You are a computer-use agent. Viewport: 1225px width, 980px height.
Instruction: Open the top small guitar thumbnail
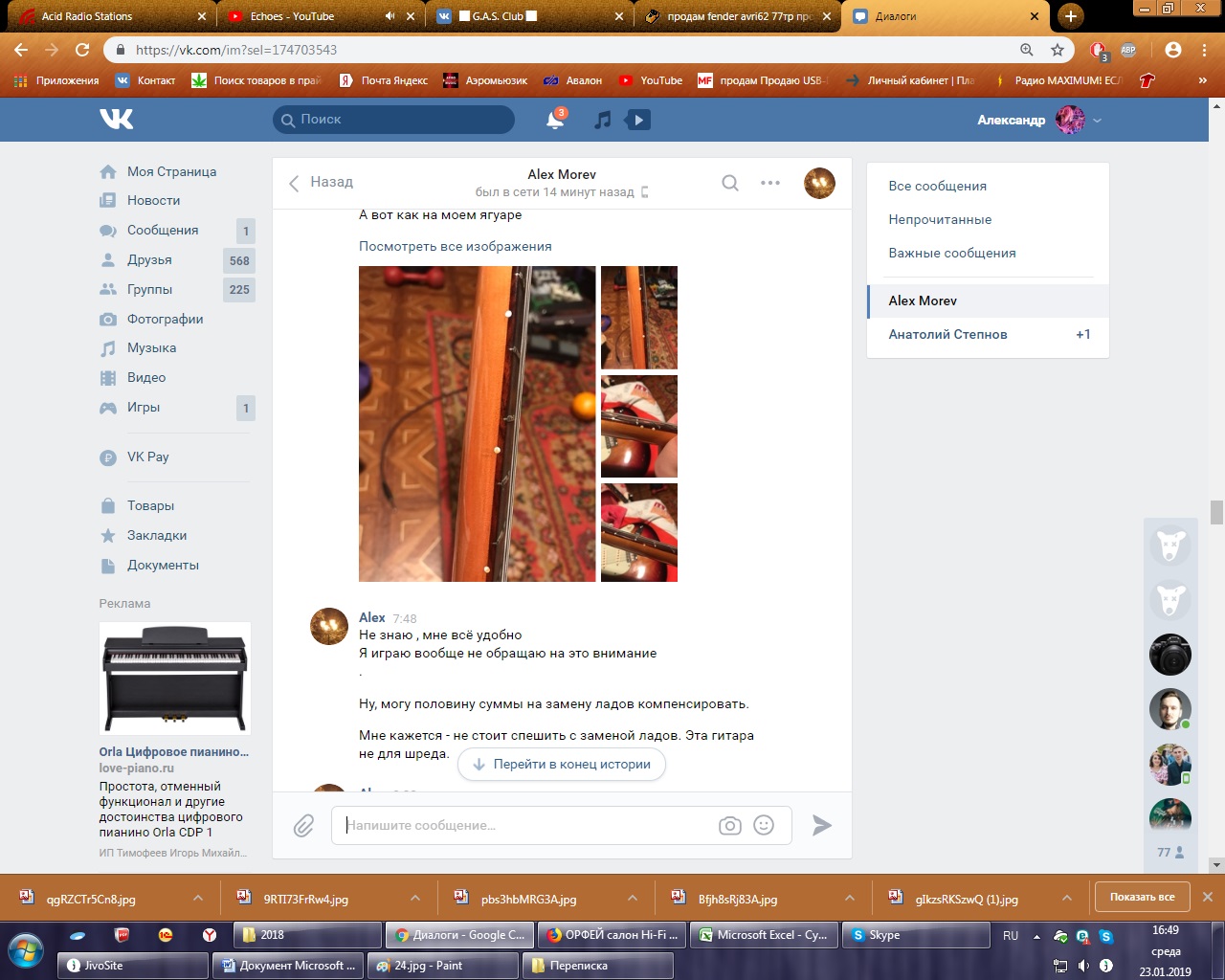(639, 318)
